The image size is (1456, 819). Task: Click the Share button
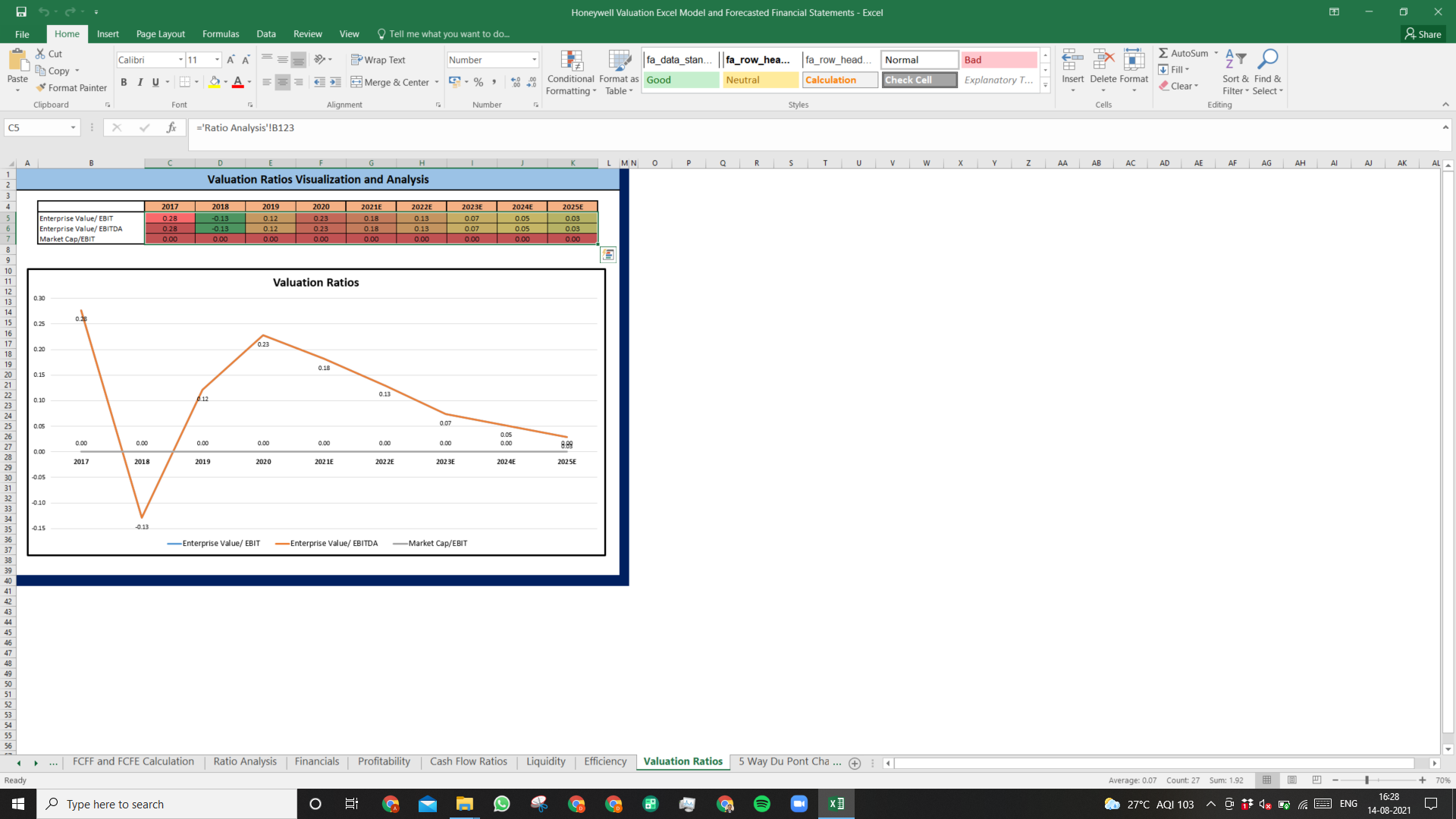point(1423,34)
